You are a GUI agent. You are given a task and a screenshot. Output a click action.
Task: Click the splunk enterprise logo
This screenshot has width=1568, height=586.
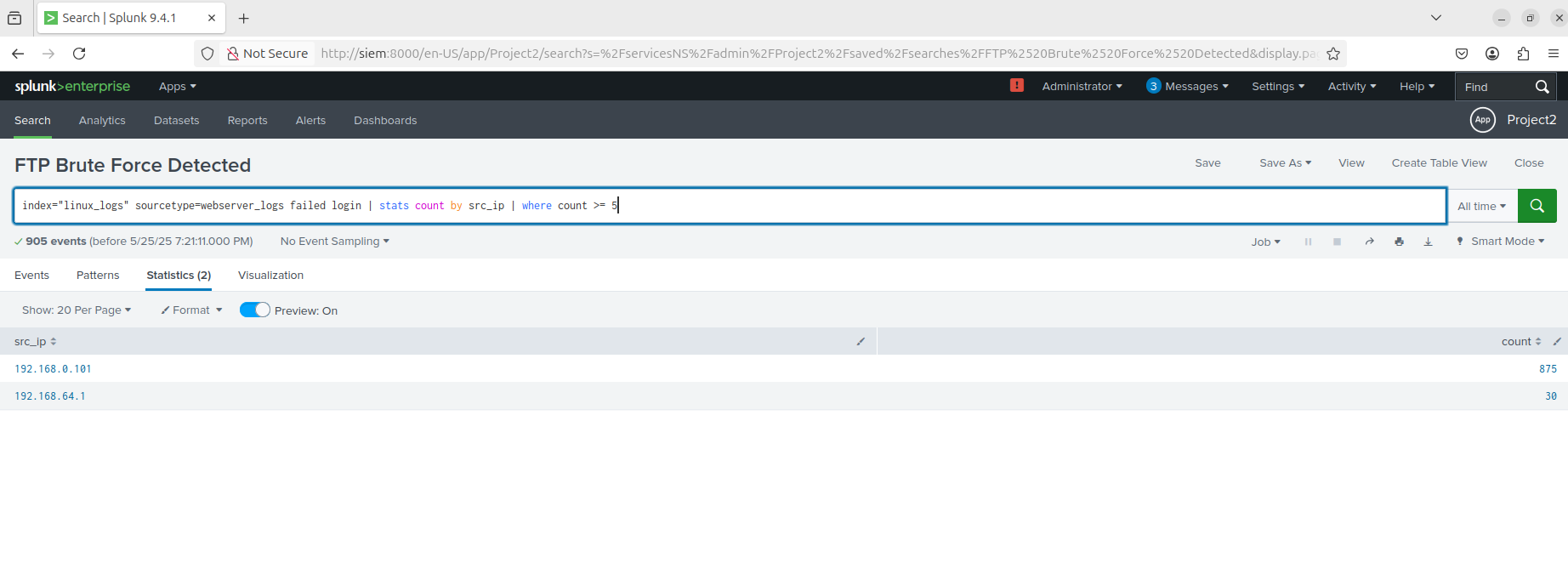72,86
